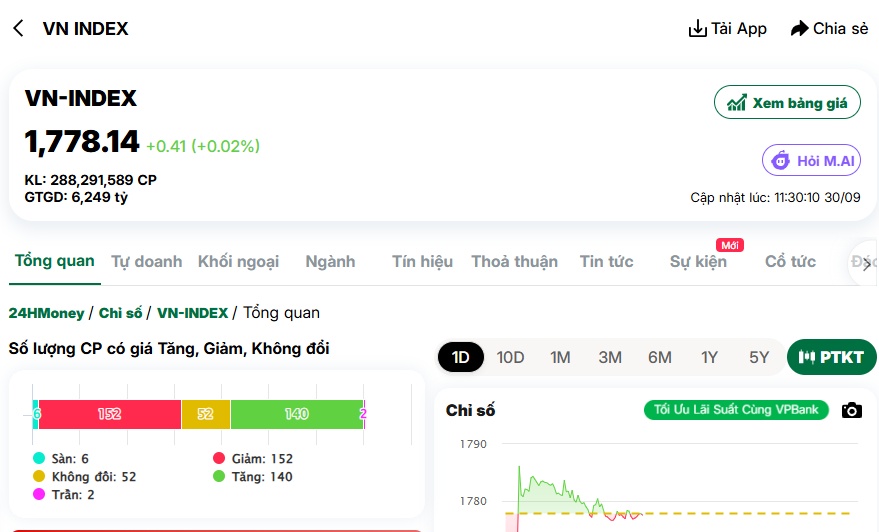Click the VN INDEX page title
The height and width of the screenshot is (532, 879).
(x=85, y=29)
